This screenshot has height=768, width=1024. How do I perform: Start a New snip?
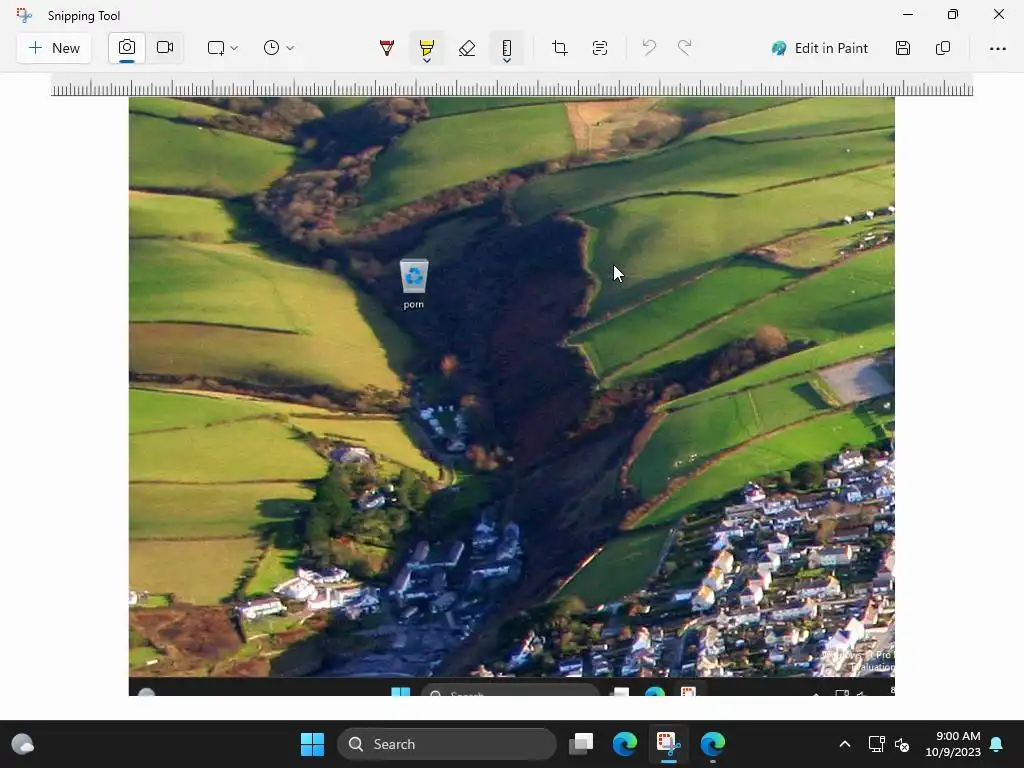[x=54, y=48]
